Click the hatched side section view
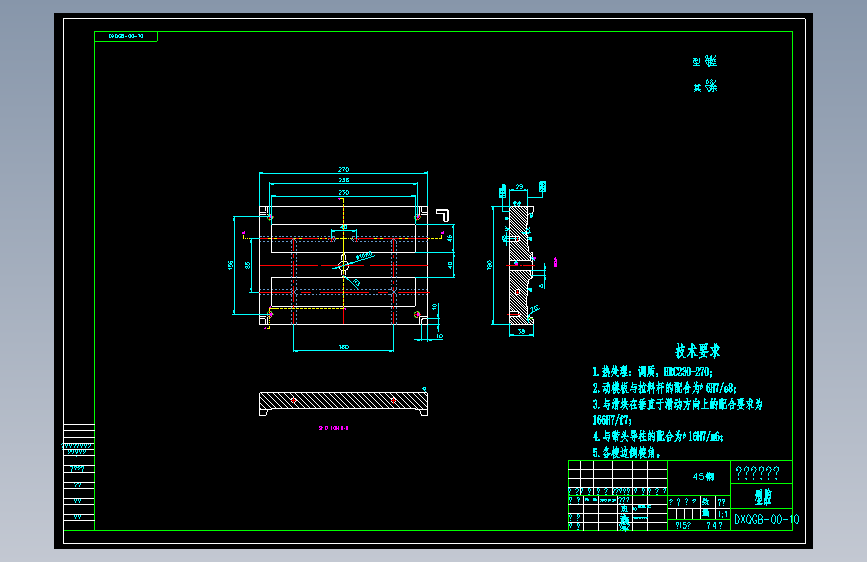Image resolution: width=867 pixels, height=562 pixels. 520,265
